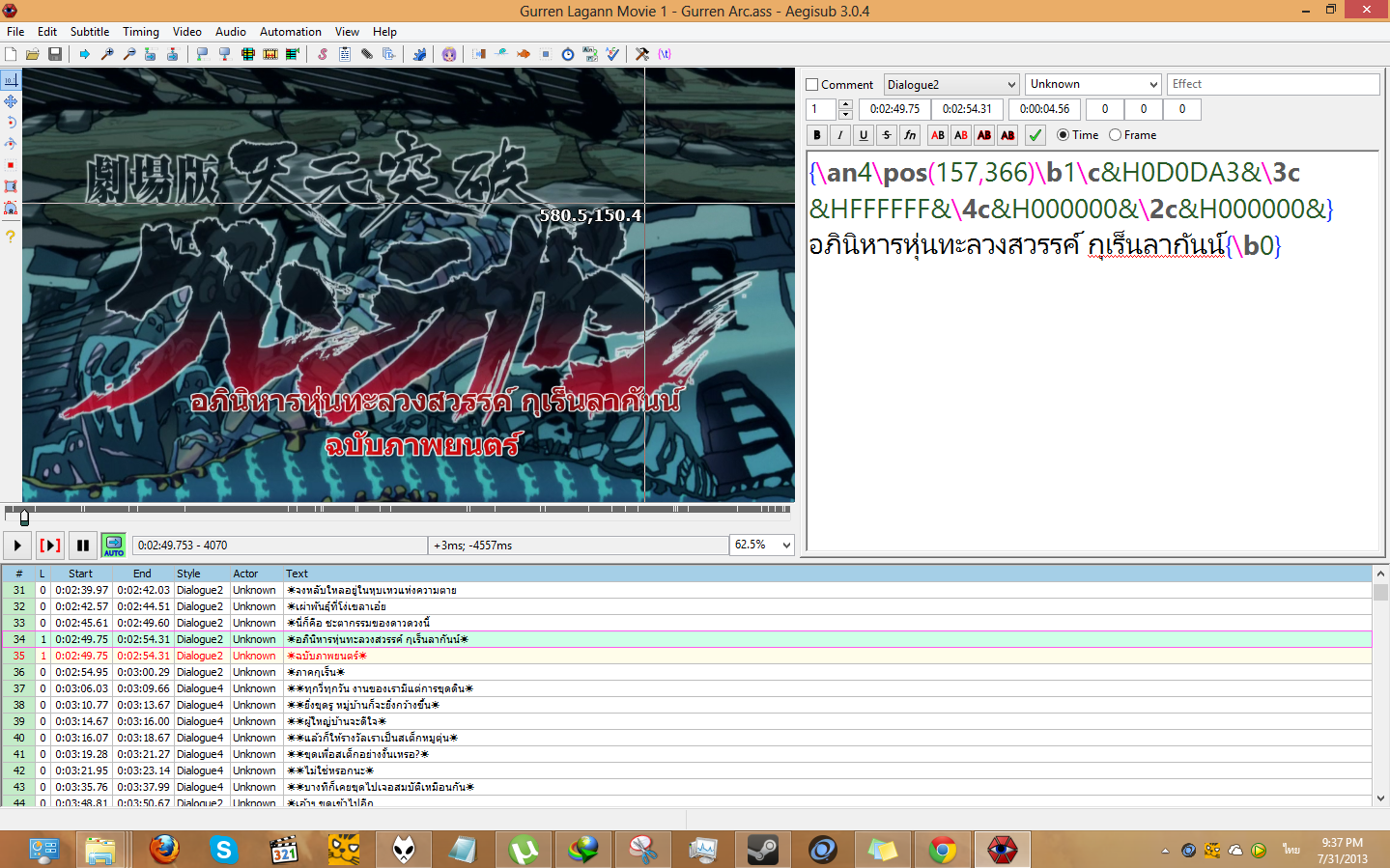1390x868 pixels.
Task: Decrease layer number with down arrow
Action: pyautogui.click(x=845, y=114)
